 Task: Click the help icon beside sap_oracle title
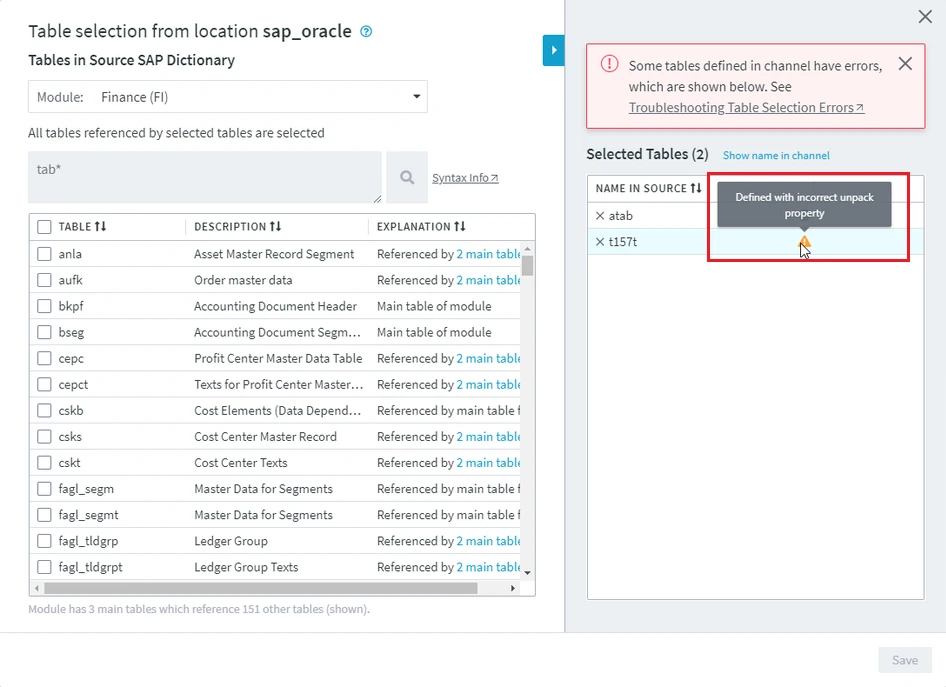point(366,32)
